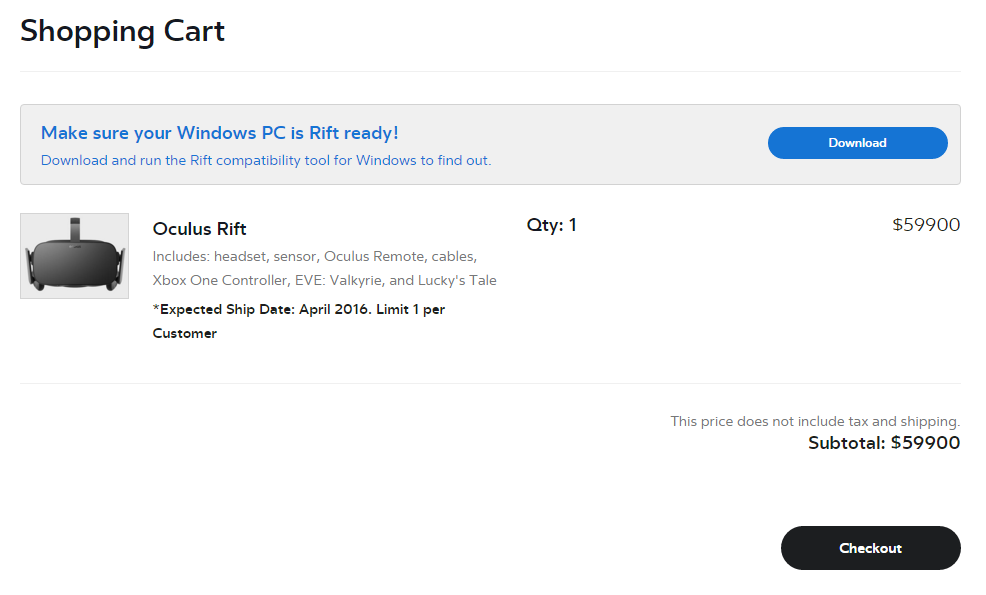Click the 'This price does not include tax and shipping.' note

(x=815, y=421)
